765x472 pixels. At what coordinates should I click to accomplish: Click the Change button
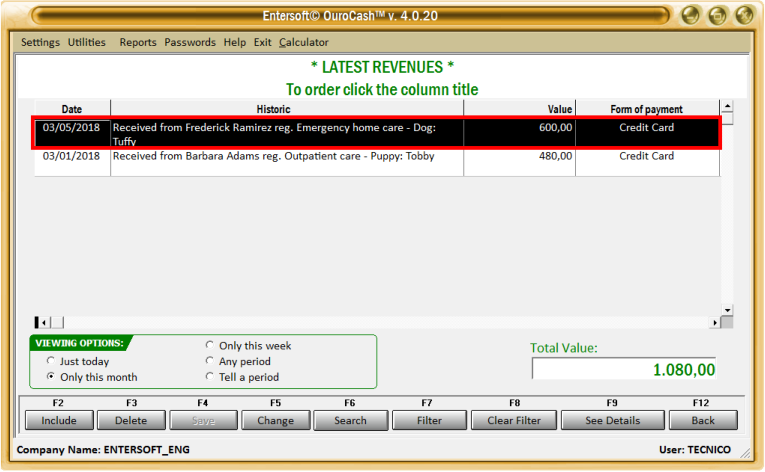(x=276, y=420)
